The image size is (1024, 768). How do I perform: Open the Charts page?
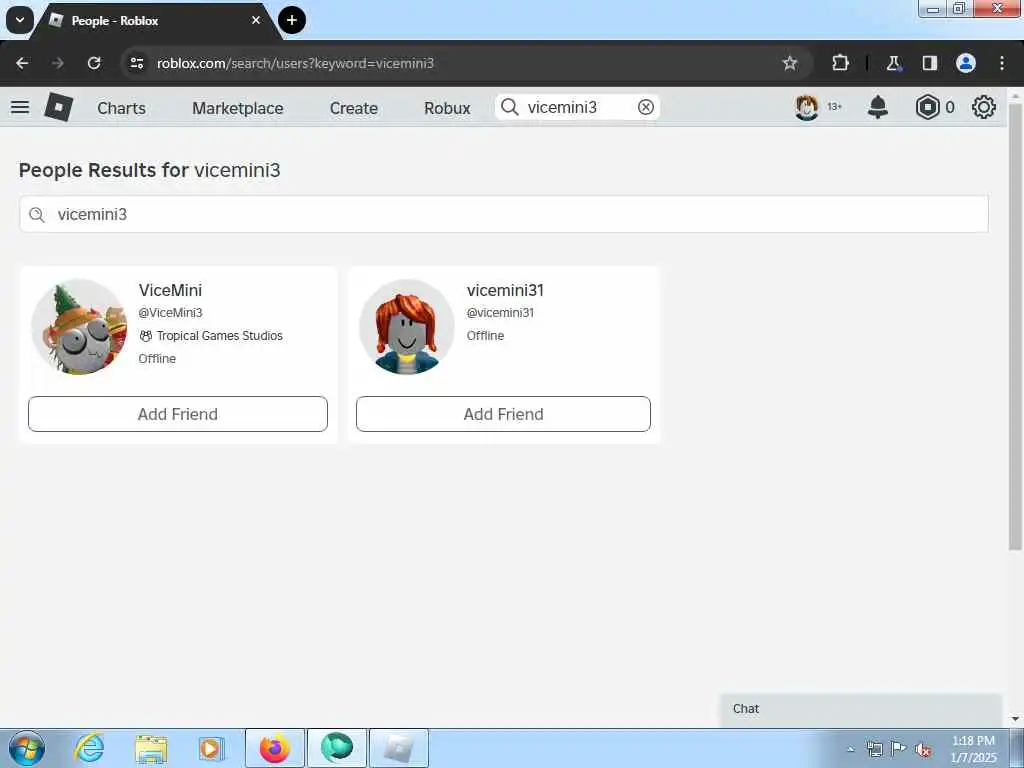pos(121,108)
